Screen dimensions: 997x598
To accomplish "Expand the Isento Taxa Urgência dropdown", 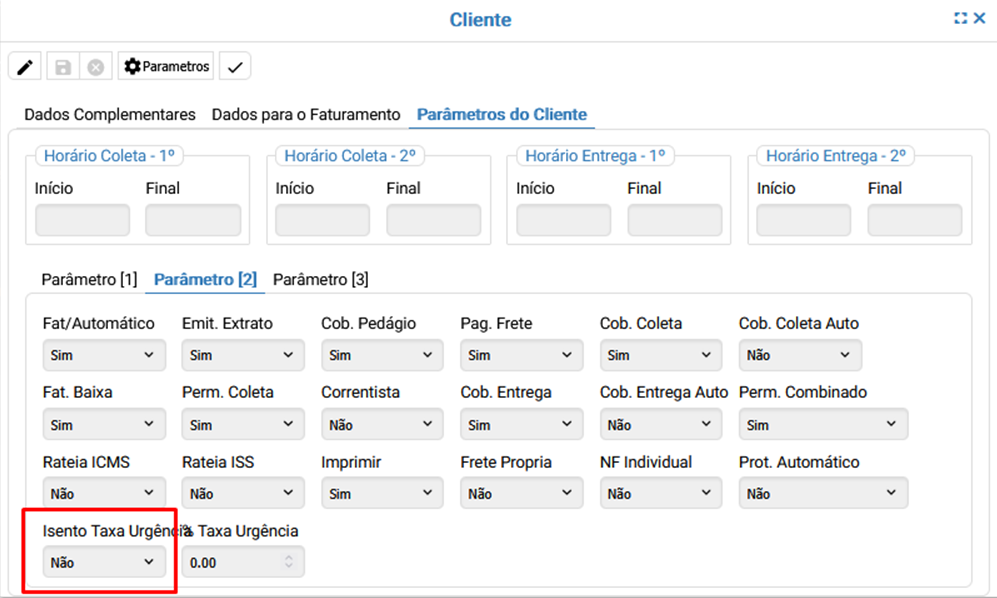I will click(x=104, y=563).
